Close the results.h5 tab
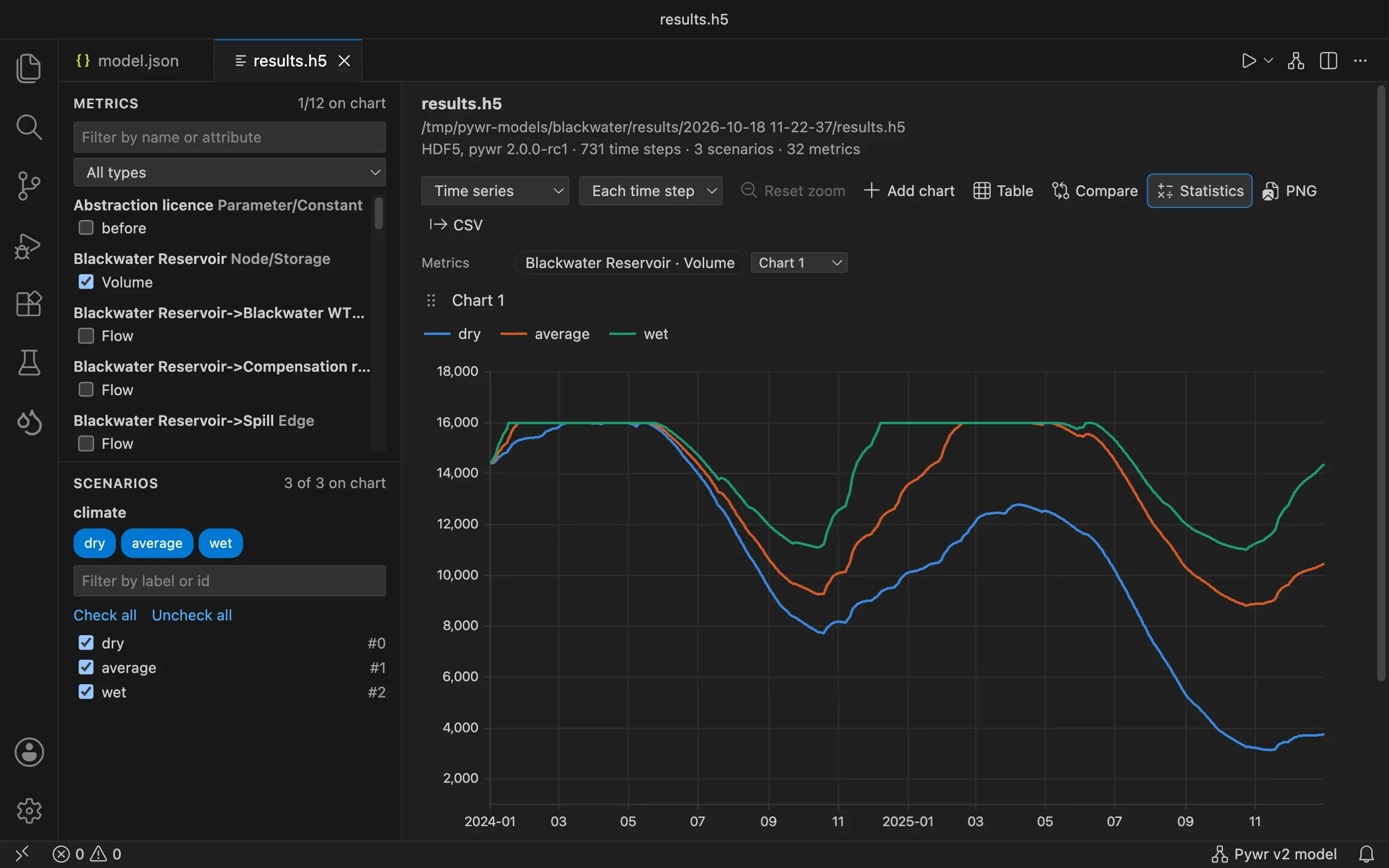1389x868 pixels. pyautogui.click(x=344, y=61)
